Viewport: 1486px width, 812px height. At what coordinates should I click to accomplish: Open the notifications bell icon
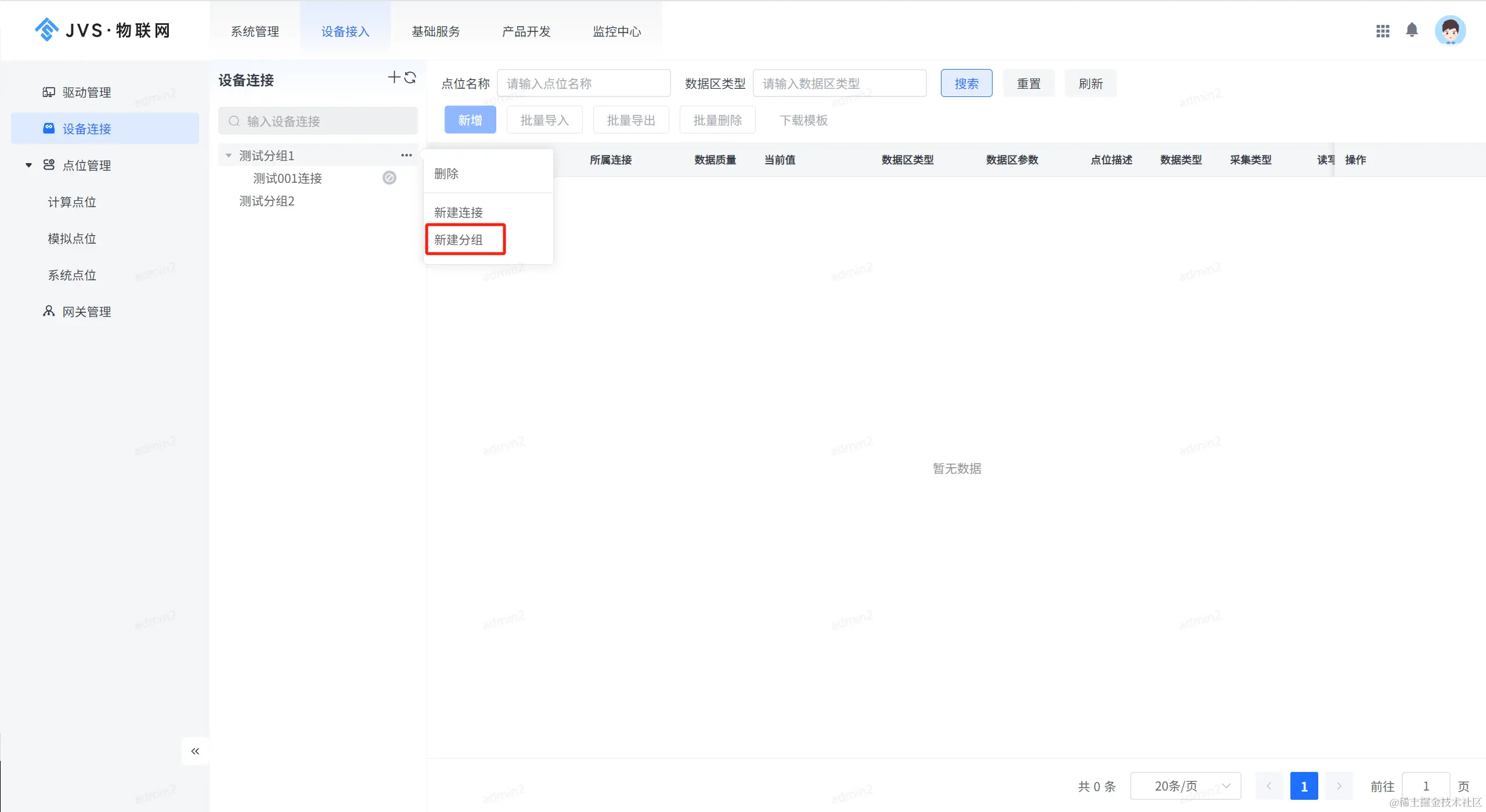tap(1412, 30)
